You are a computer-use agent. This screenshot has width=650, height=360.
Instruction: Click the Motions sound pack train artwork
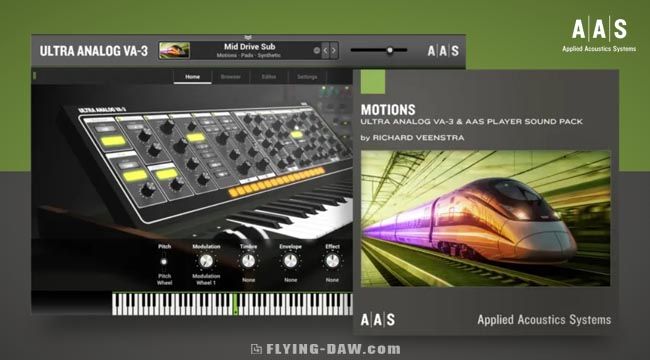click(x=485, y=219)
